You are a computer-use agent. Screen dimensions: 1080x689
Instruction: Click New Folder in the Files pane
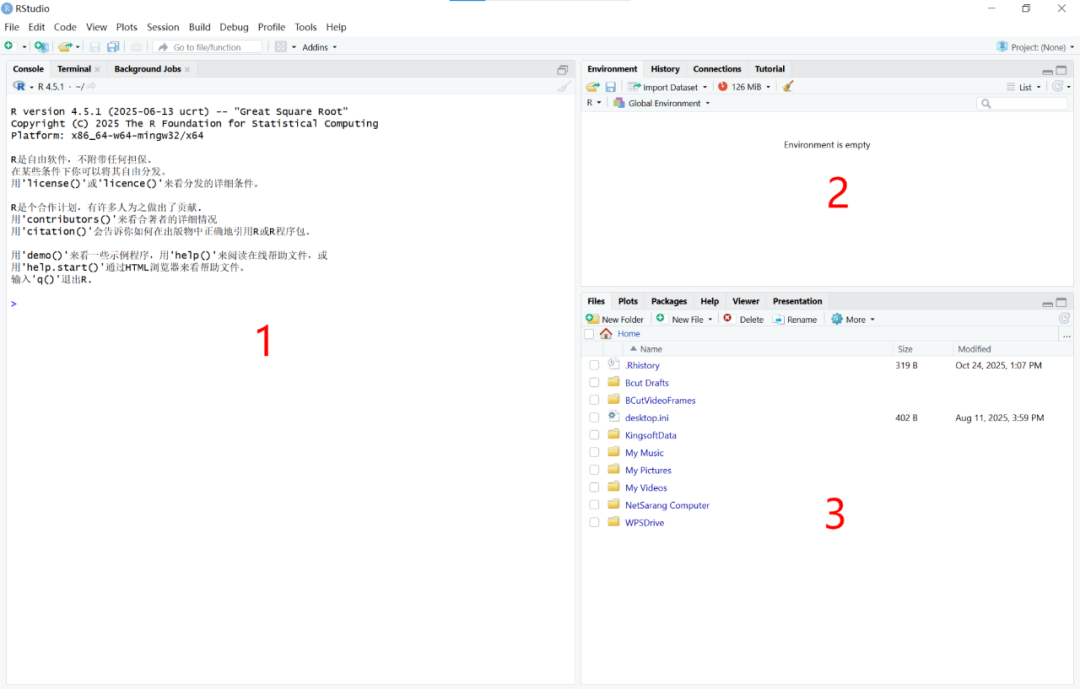(616, 318)
